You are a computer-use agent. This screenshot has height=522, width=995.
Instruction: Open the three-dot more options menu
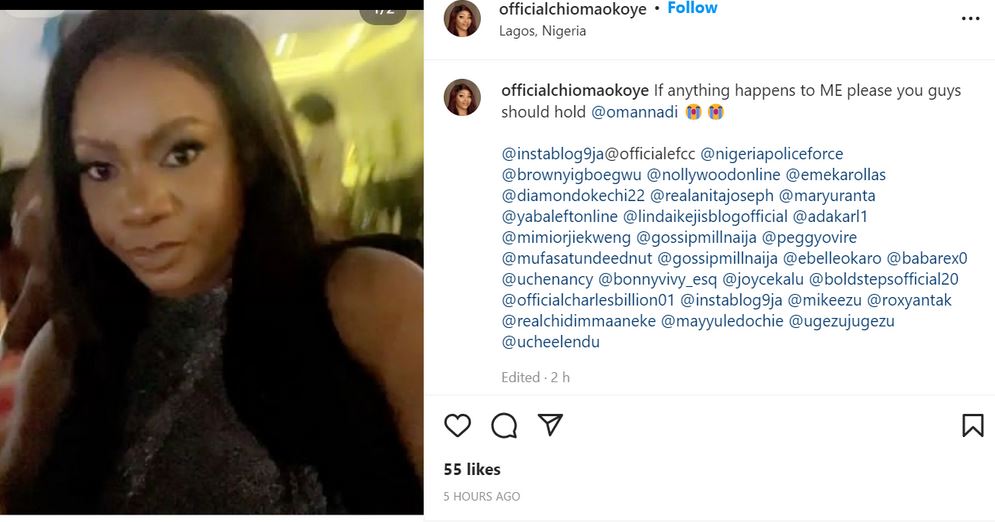pos(970,19)
